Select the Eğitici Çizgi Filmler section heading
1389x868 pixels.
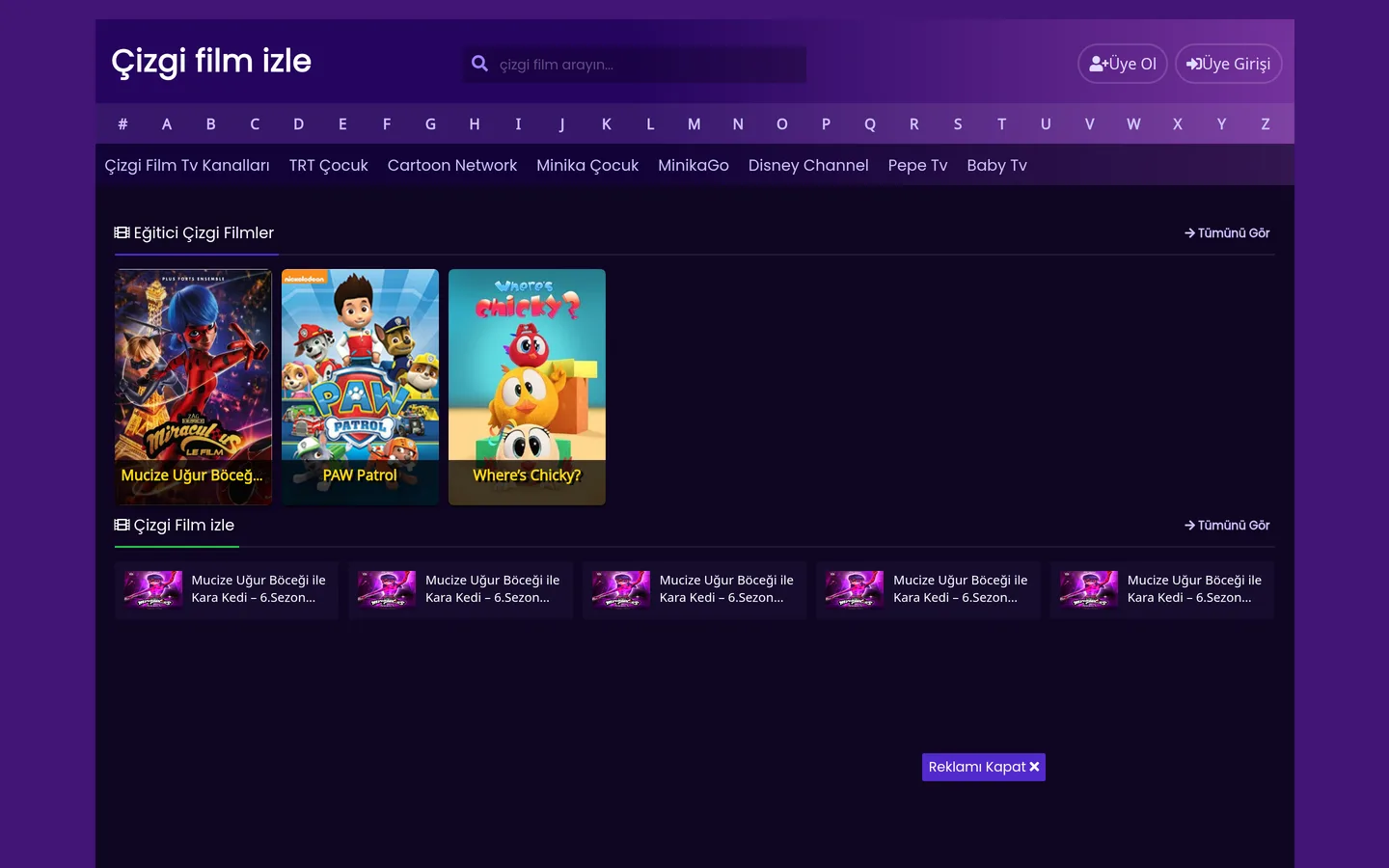click(x=204, y=232)
